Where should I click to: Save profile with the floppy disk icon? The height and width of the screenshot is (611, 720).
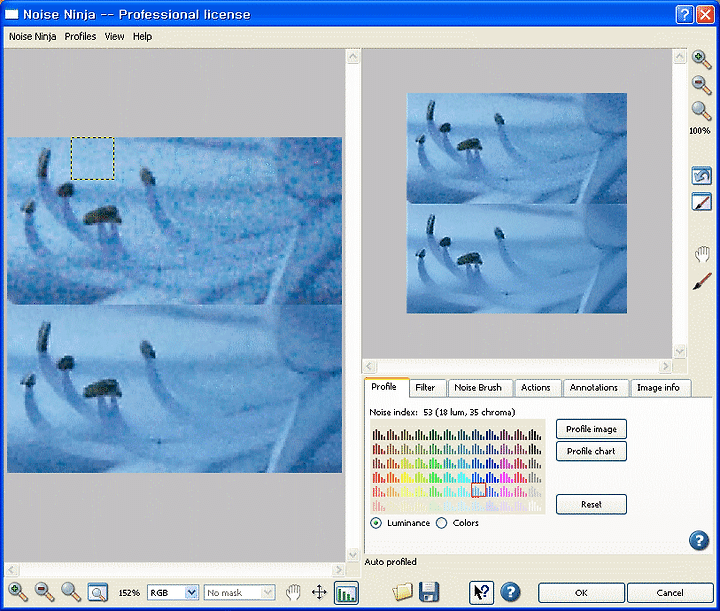point(429,592)
